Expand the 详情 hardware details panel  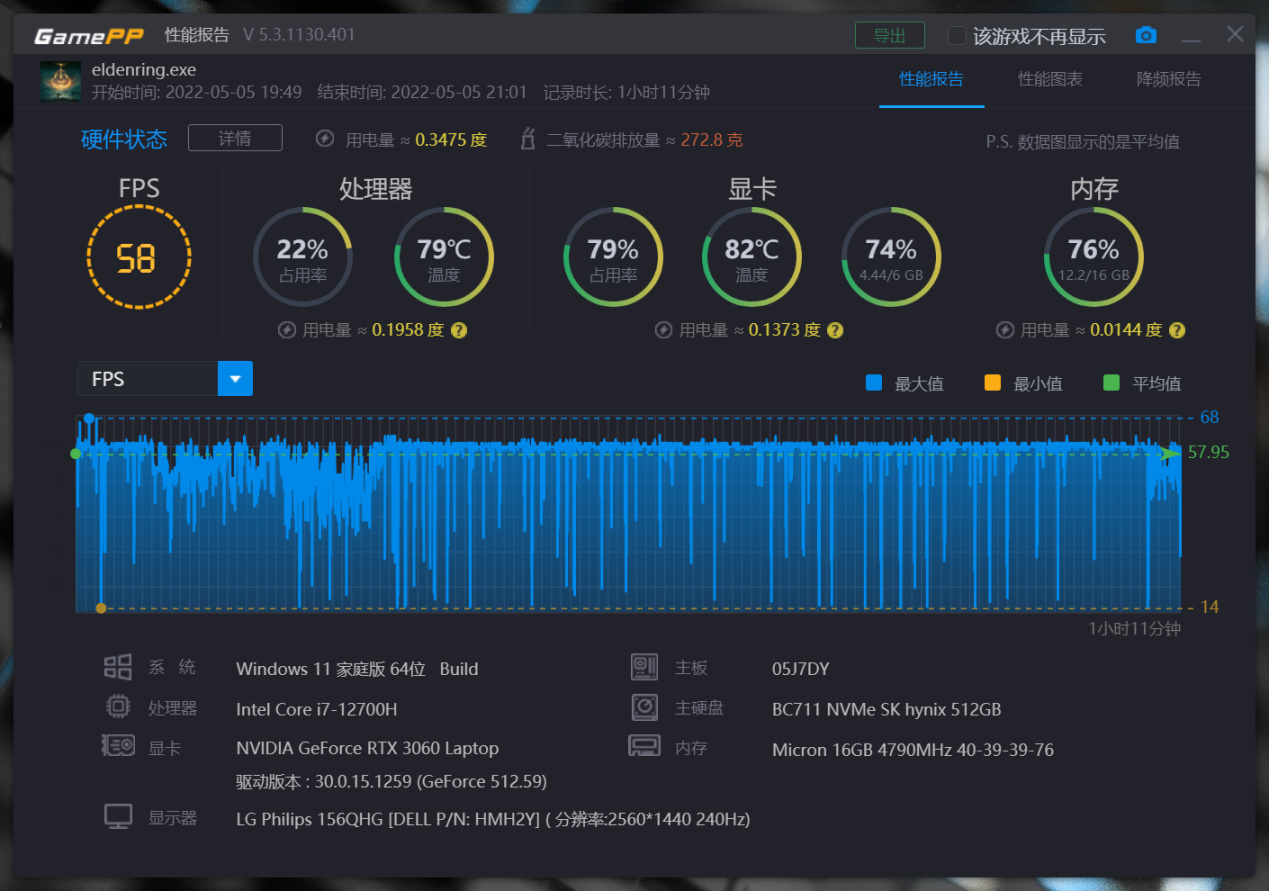235,138
